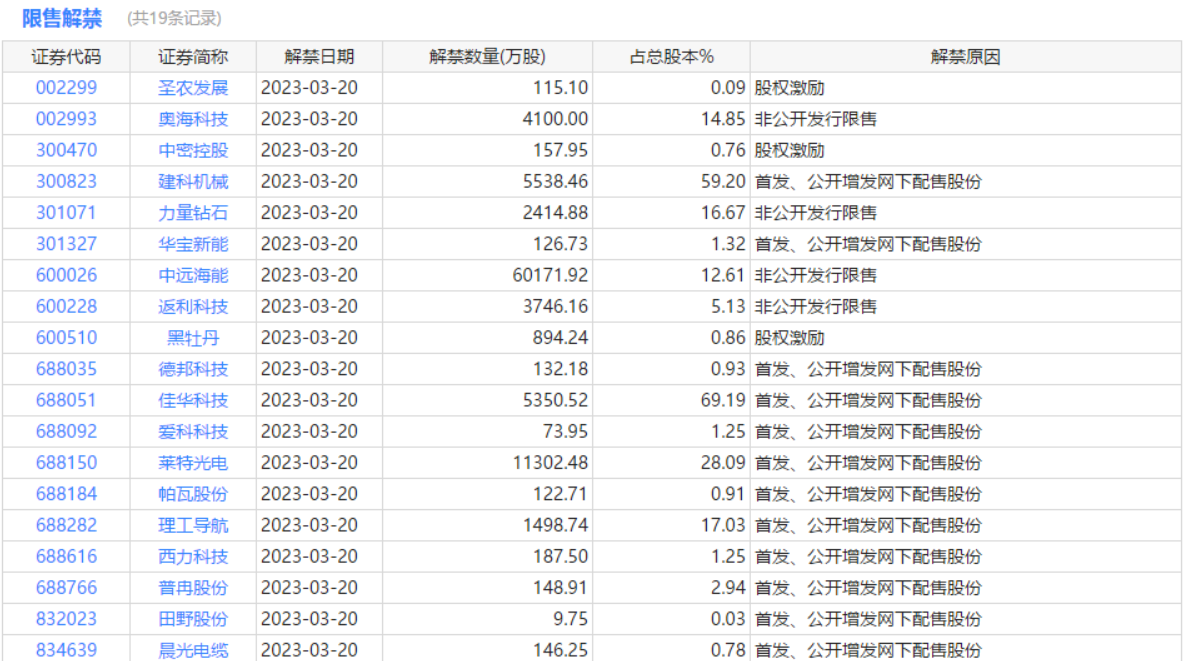Open stock name link 圣农发展
The height and width of the screenshot is (661, 1183).
(x=193, y=88)
